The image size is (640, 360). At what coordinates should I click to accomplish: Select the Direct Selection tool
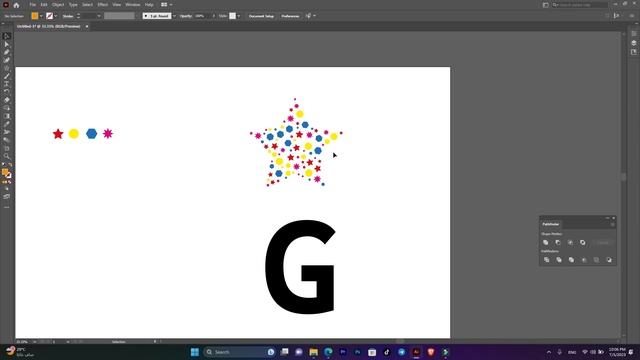7,44
